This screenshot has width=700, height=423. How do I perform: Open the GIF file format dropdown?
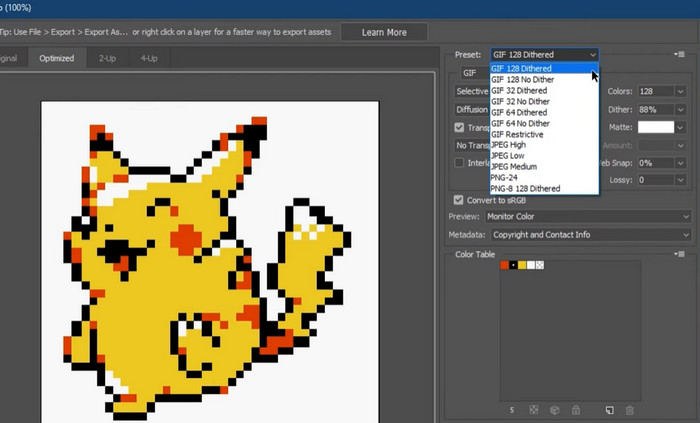tap(475, 73)
